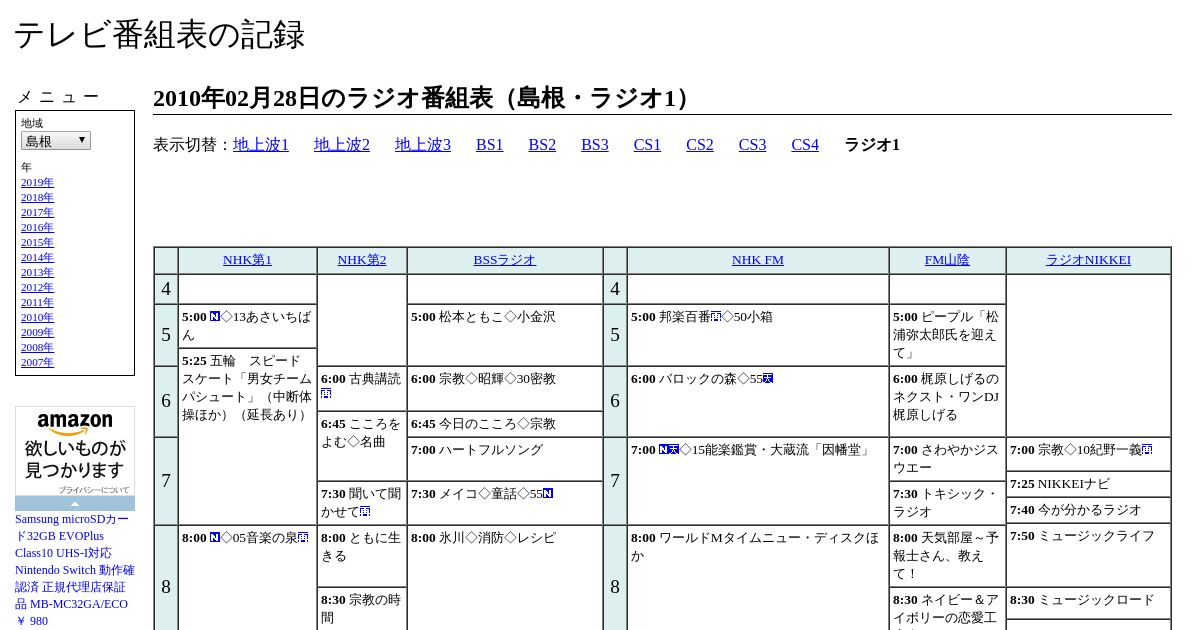
Task: Open the 2019年 archive link
Action: click(x=37, y=182)
